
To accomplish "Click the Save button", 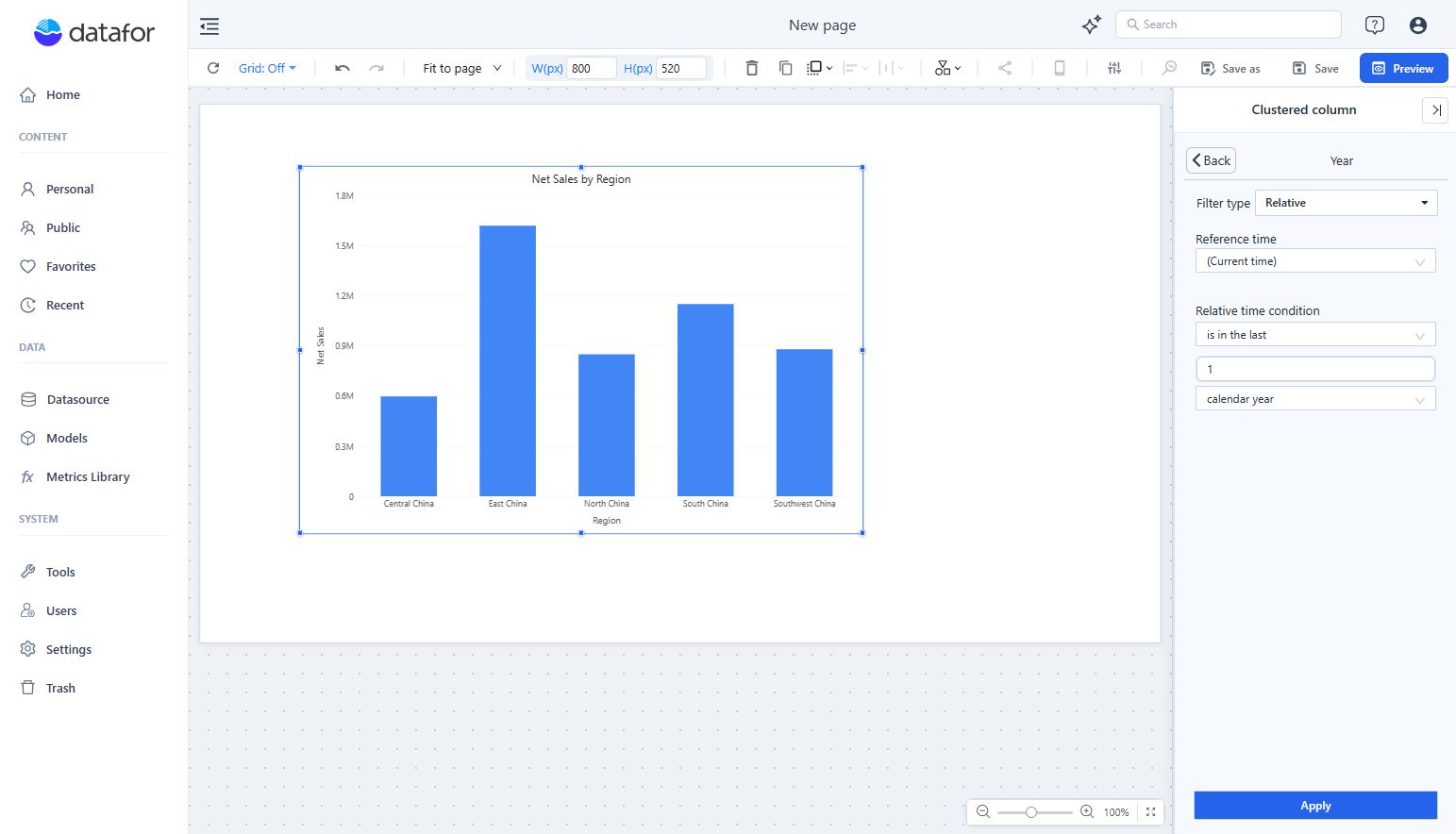I will [x=1315, y=68].
